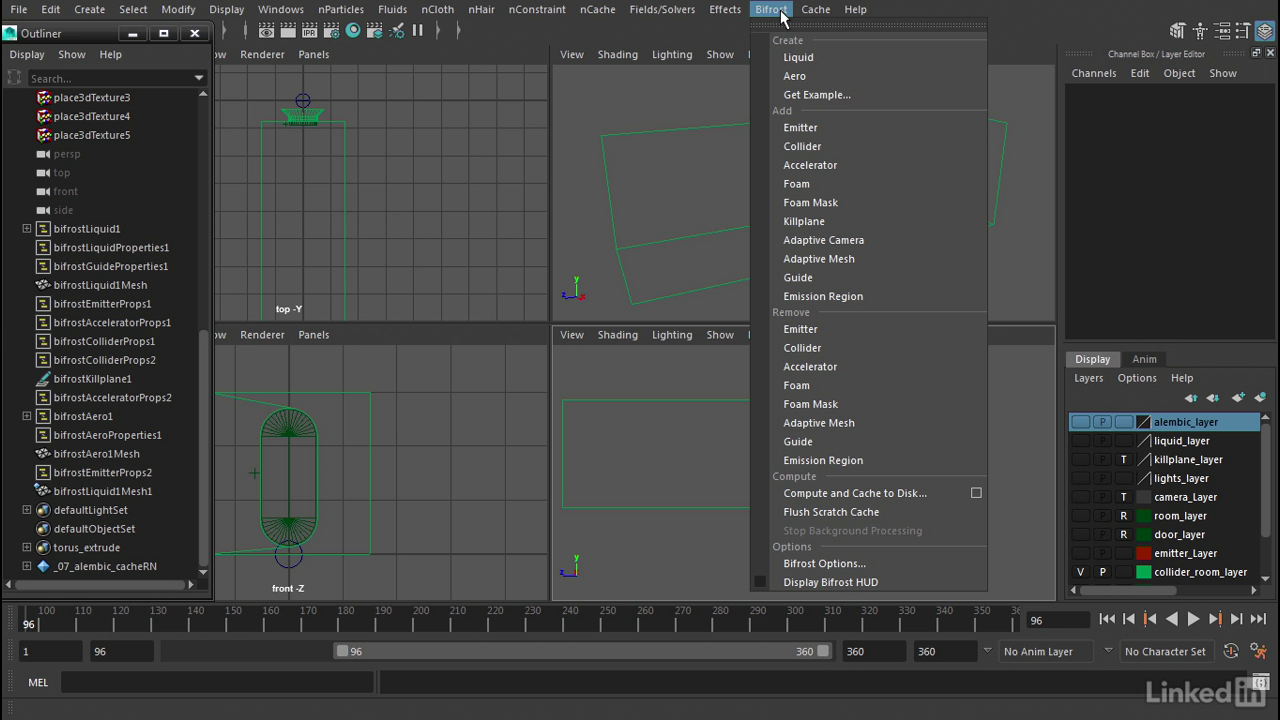
Task: Click the green collider_room_layer color swatch
Action: (1144, 572)
